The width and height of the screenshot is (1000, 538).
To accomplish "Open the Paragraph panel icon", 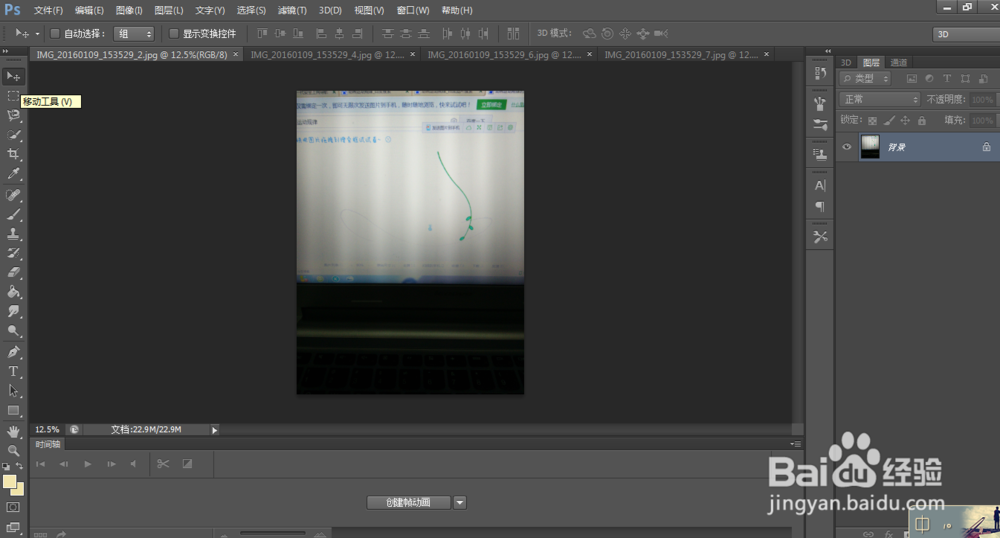I will pyautogui.click(x=820, y=207).
